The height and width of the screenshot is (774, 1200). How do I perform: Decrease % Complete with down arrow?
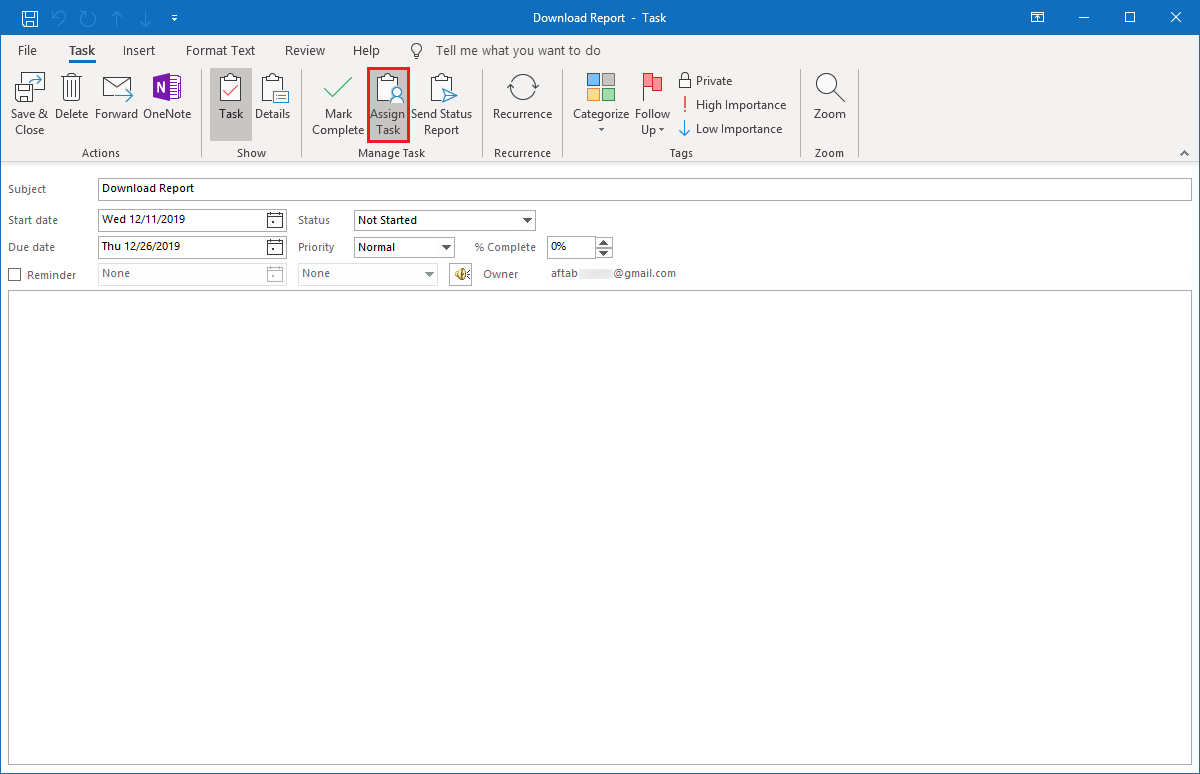pos(604,252)
